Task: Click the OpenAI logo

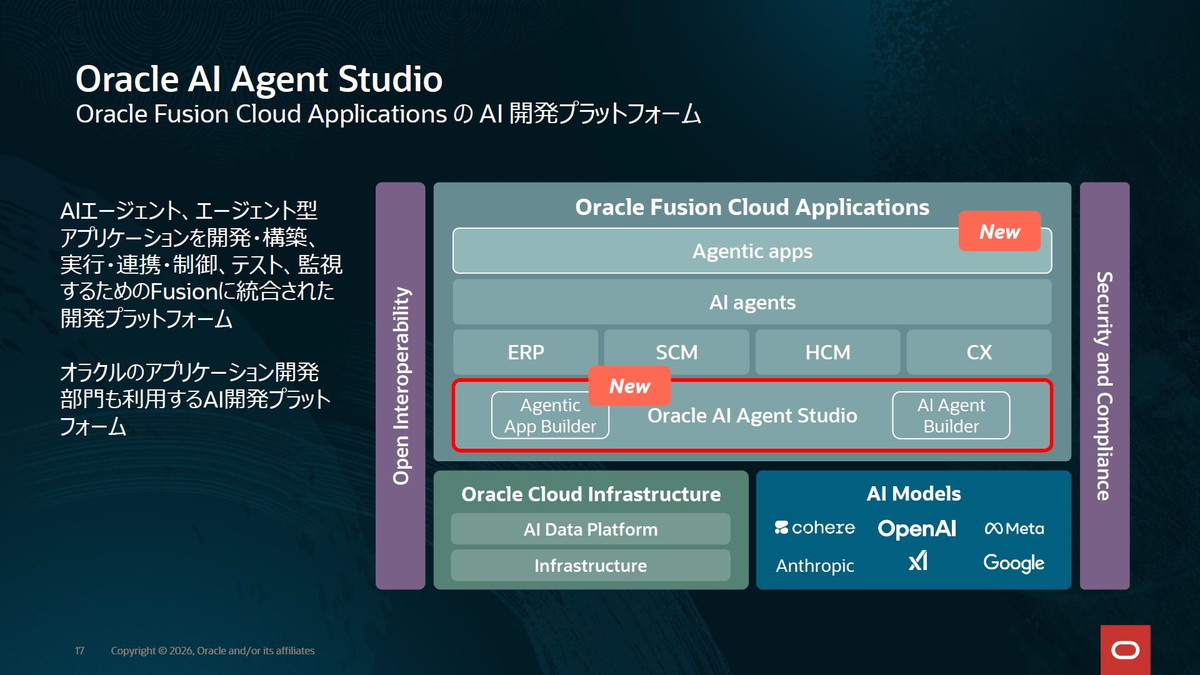Action: 917,529
